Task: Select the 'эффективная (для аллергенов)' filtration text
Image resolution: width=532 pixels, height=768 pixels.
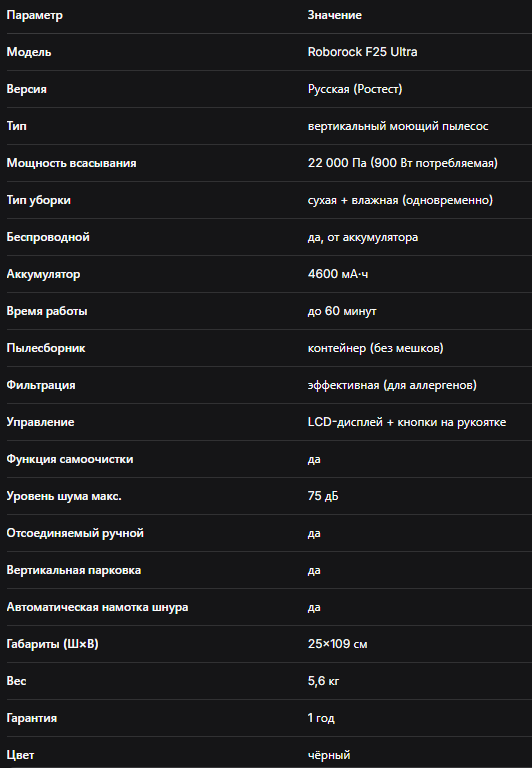Action: pyautogui.click(x=392, y=385)
